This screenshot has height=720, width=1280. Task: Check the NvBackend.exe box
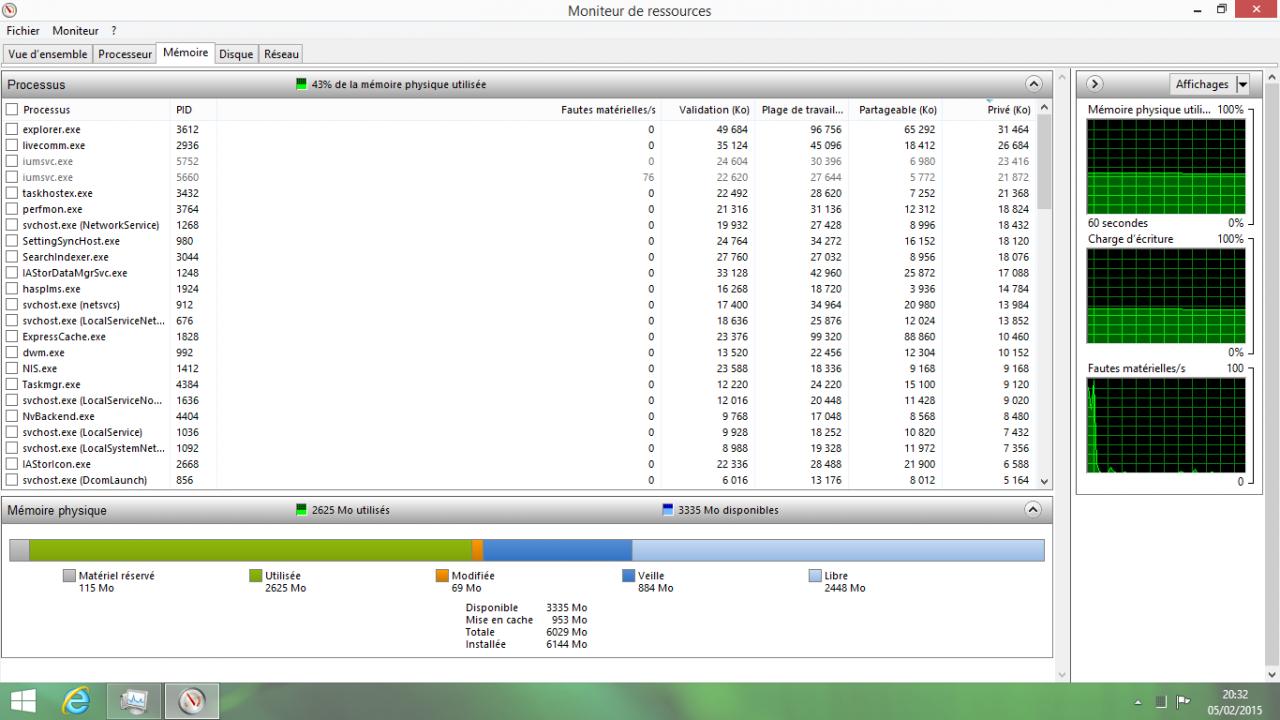click(12, 416)
